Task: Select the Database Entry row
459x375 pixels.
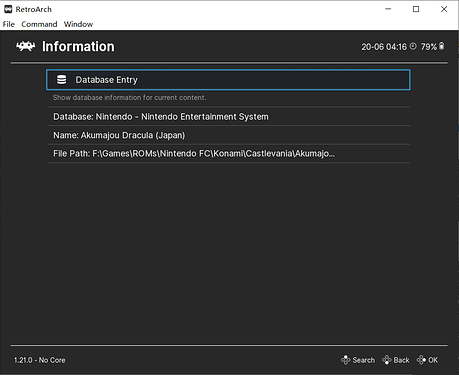Action: click(228, 80)
